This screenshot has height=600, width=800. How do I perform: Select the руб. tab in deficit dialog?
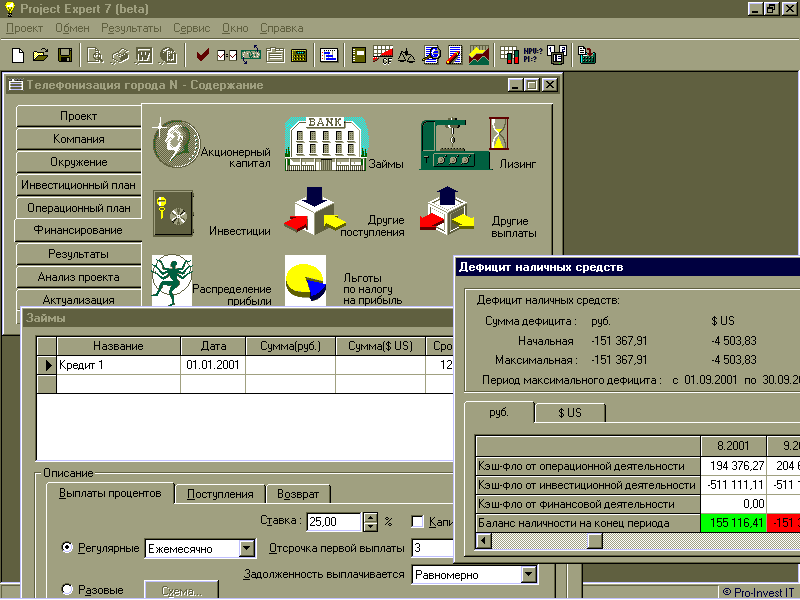click(x=499, y=412)
